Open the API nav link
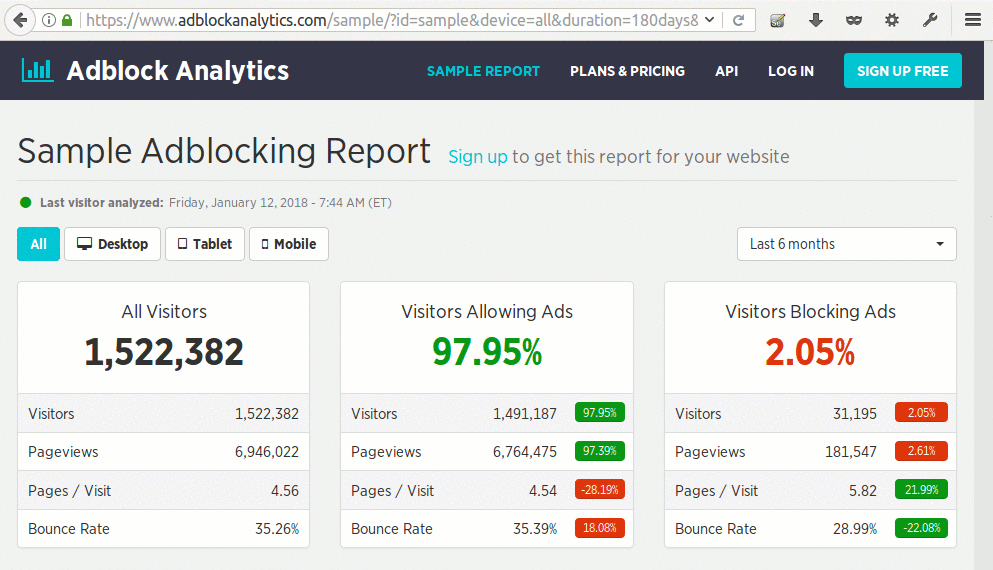 click(726, 71)
